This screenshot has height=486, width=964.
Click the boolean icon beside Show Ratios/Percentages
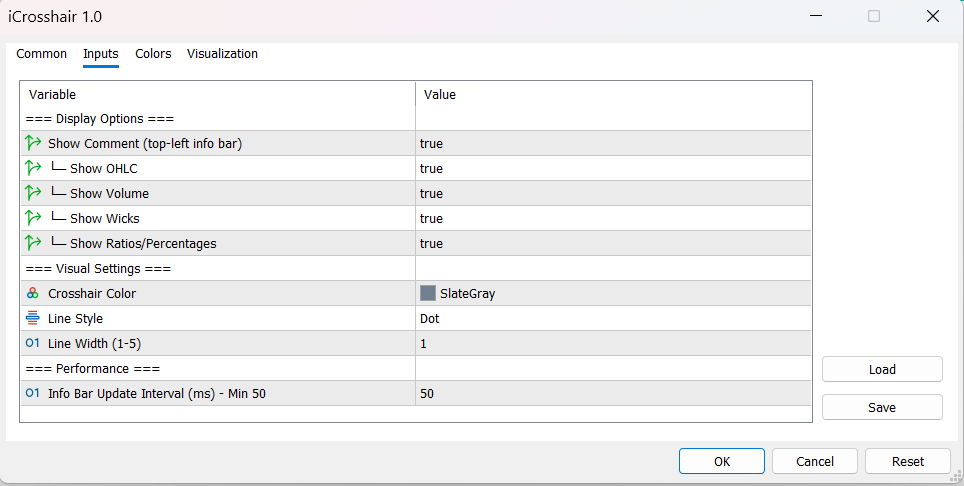pyautogui.click(x=33, y=243)
